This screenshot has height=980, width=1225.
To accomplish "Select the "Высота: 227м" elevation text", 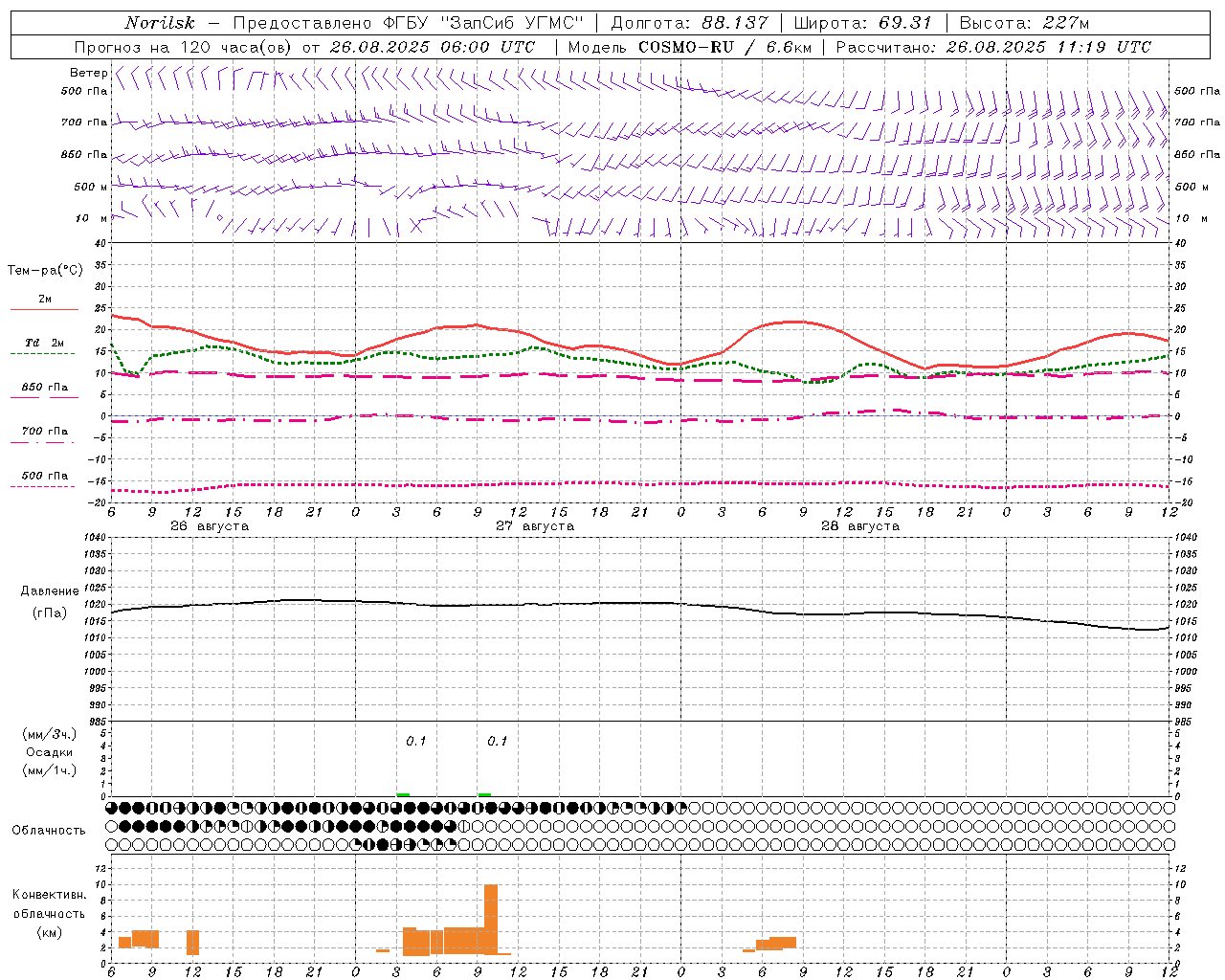I will tap(1024, 23).
